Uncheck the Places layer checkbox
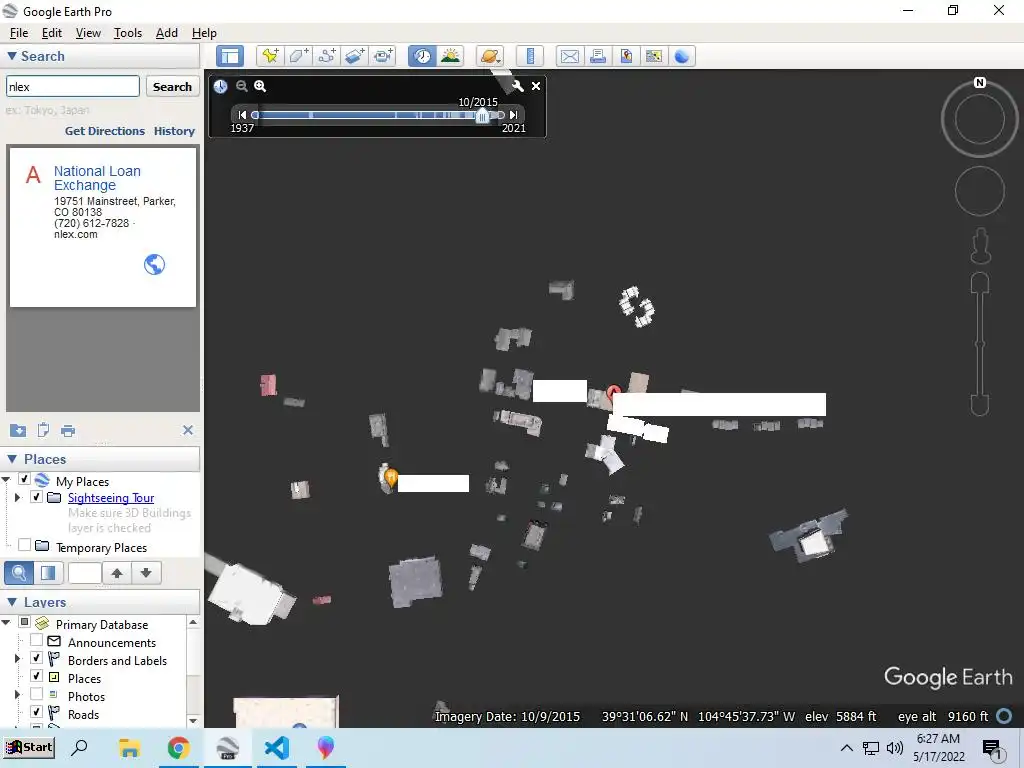Screen dimensions: 1024x768 click(x=37, y=676)
